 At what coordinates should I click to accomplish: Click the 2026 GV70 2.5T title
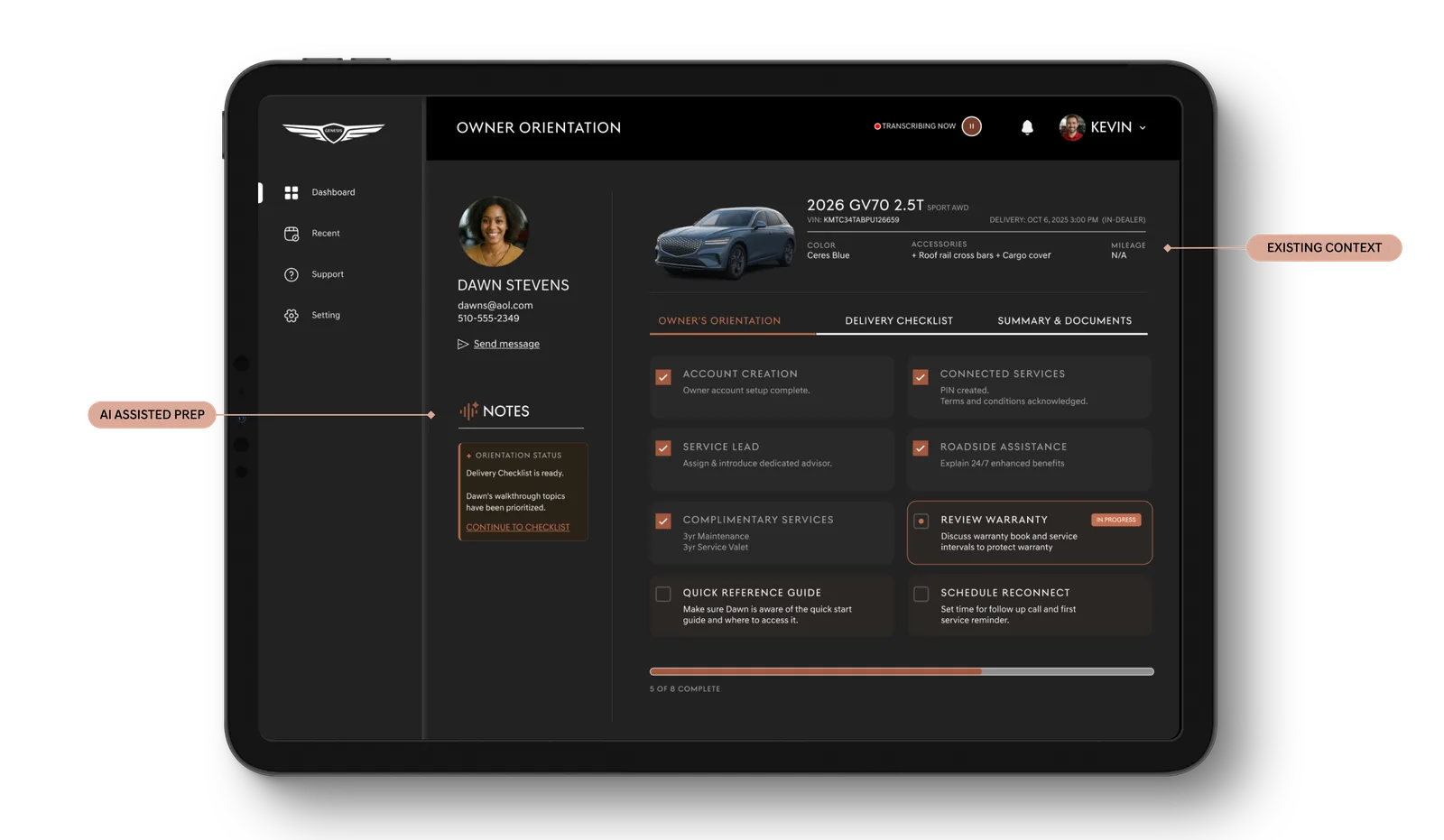[x=865, y=206]
